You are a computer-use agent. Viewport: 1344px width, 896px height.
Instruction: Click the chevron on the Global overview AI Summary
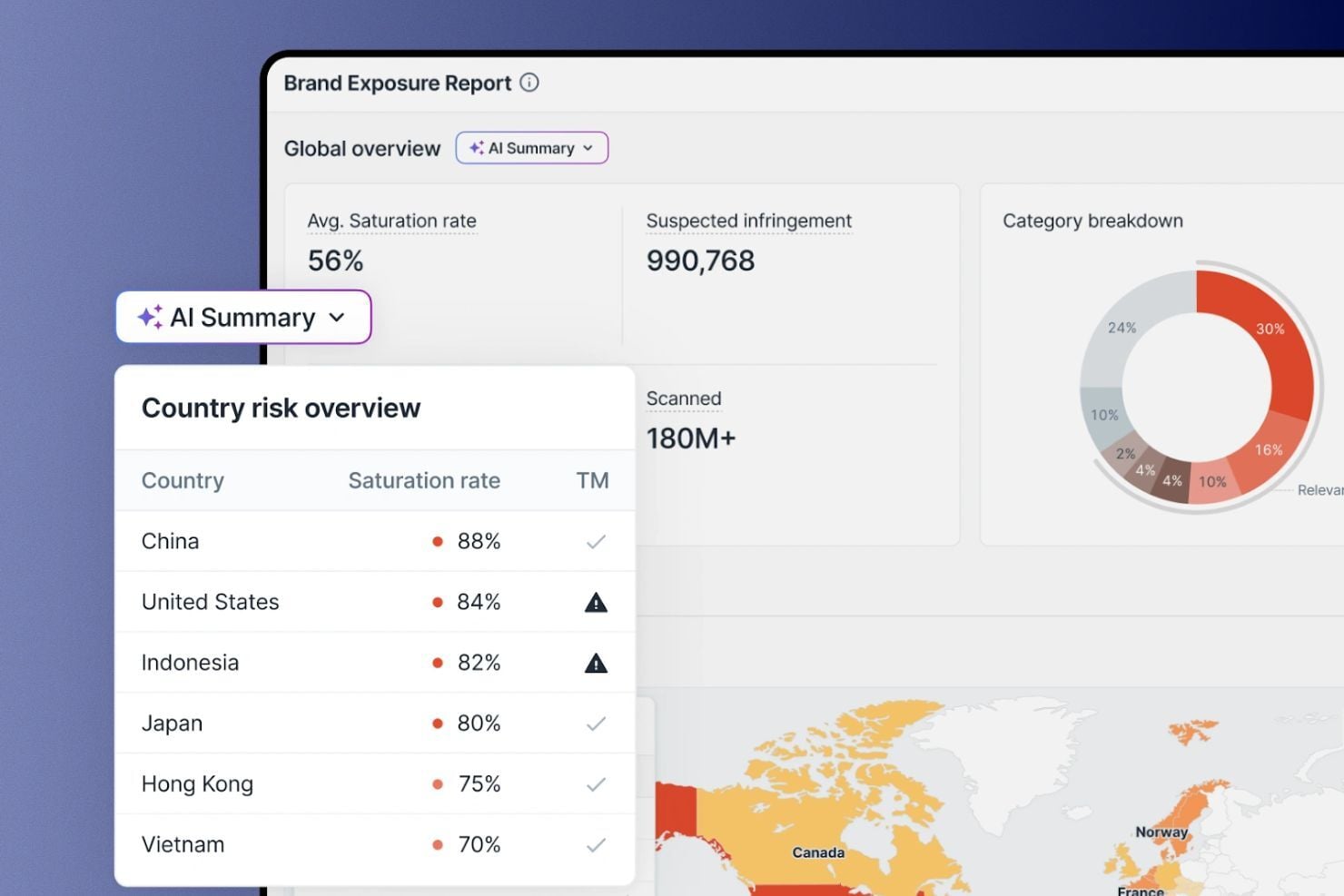pyautogui.click(x=588, y=148)
